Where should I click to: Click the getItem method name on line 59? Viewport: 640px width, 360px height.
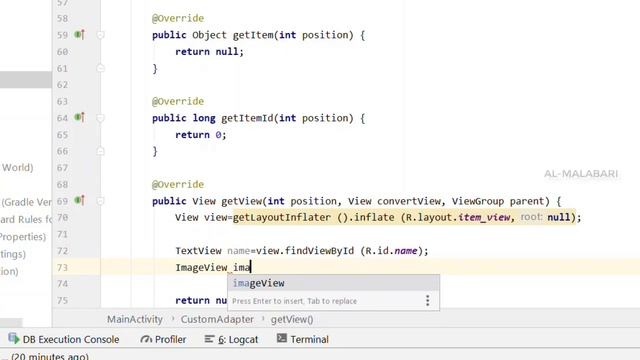pos(253,35)
